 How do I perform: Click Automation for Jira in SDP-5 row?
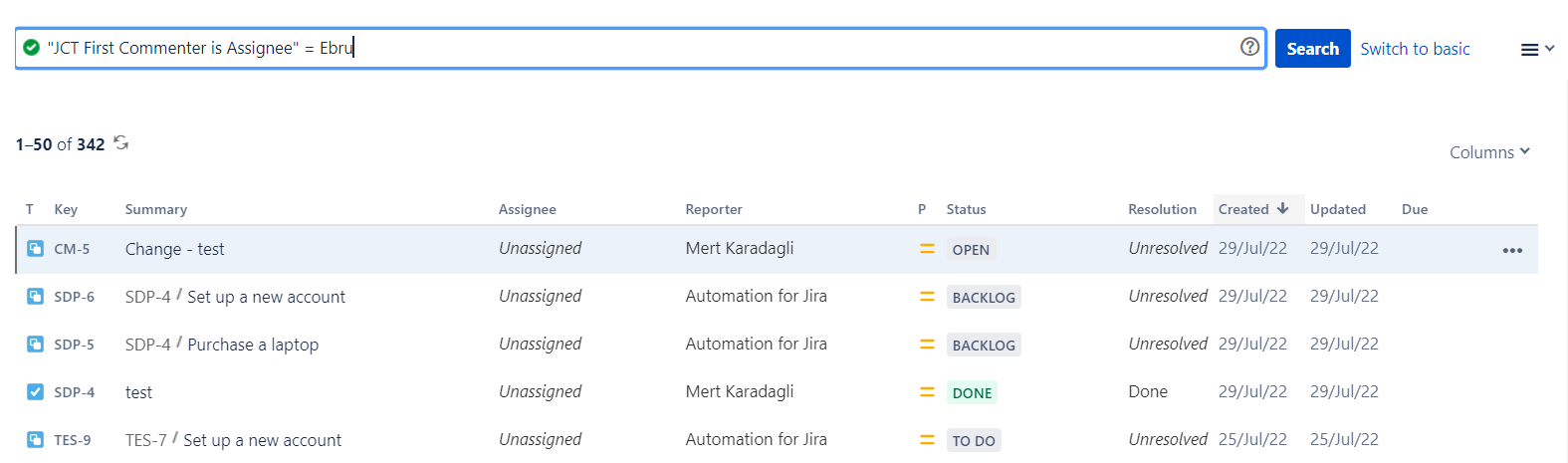(x=756, y=344)
